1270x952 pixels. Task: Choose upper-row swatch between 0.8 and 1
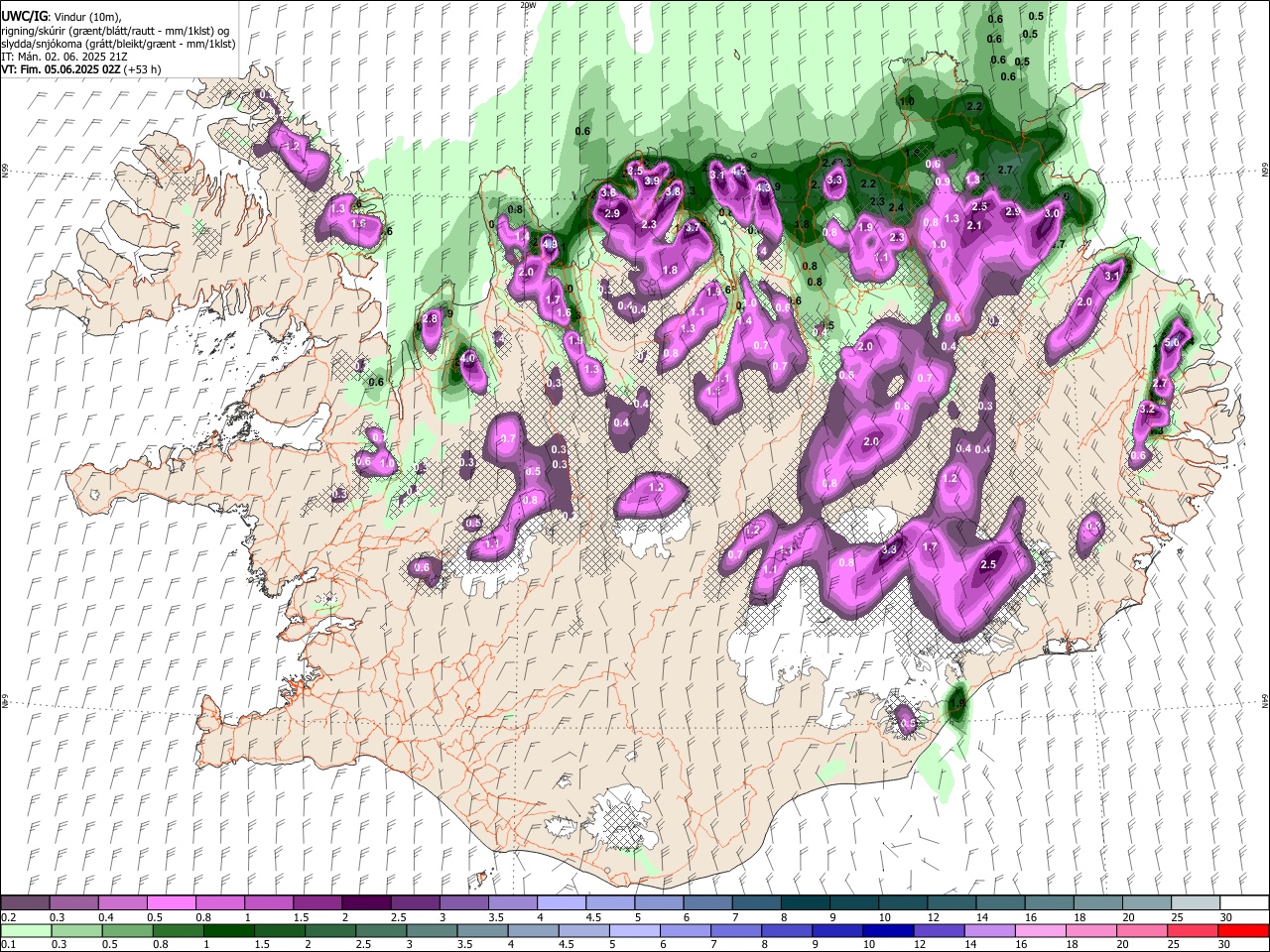[220, 903]
